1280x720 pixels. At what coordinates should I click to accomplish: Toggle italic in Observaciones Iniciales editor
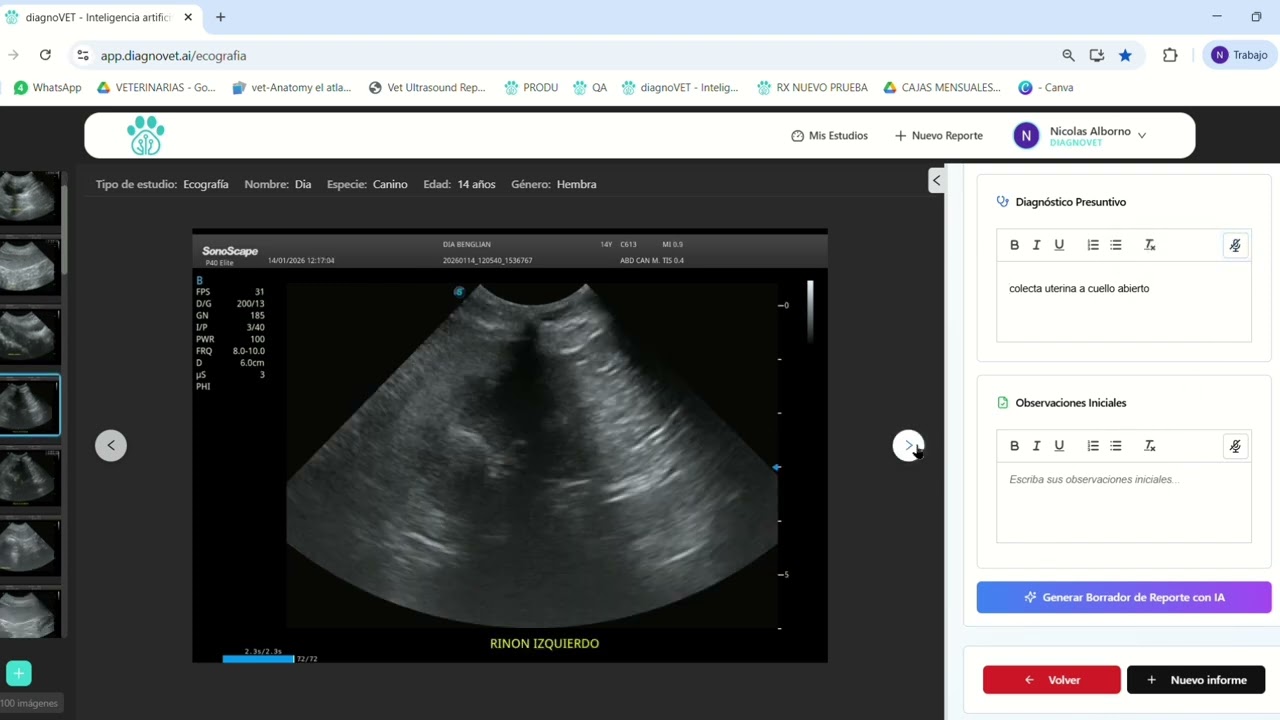[1036, 446]
